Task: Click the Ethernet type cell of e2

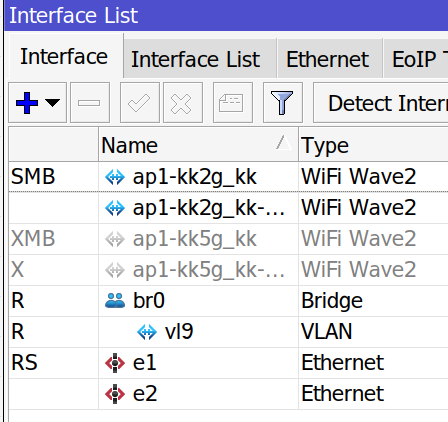Action: click(373, 394)
